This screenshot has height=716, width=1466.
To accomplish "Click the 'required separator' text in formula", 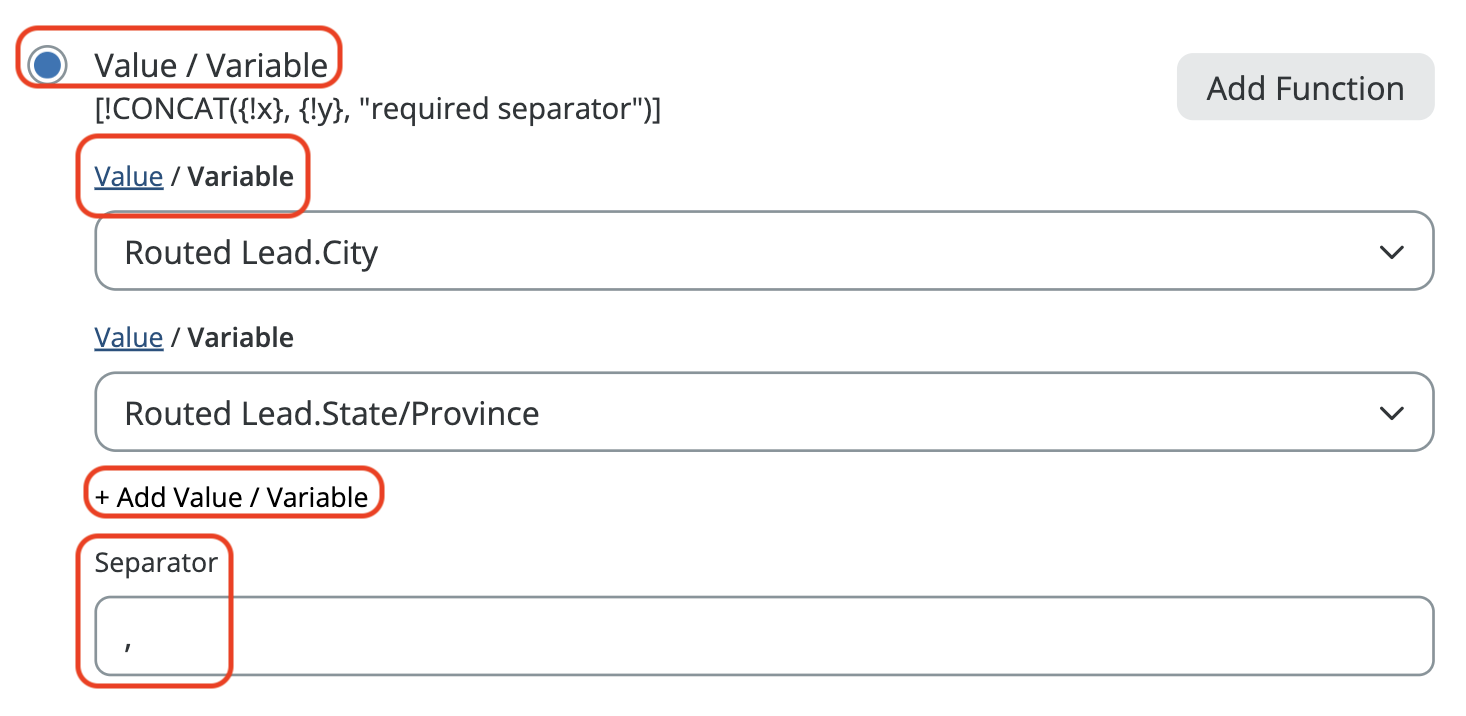I will click(x=520, y=109).
